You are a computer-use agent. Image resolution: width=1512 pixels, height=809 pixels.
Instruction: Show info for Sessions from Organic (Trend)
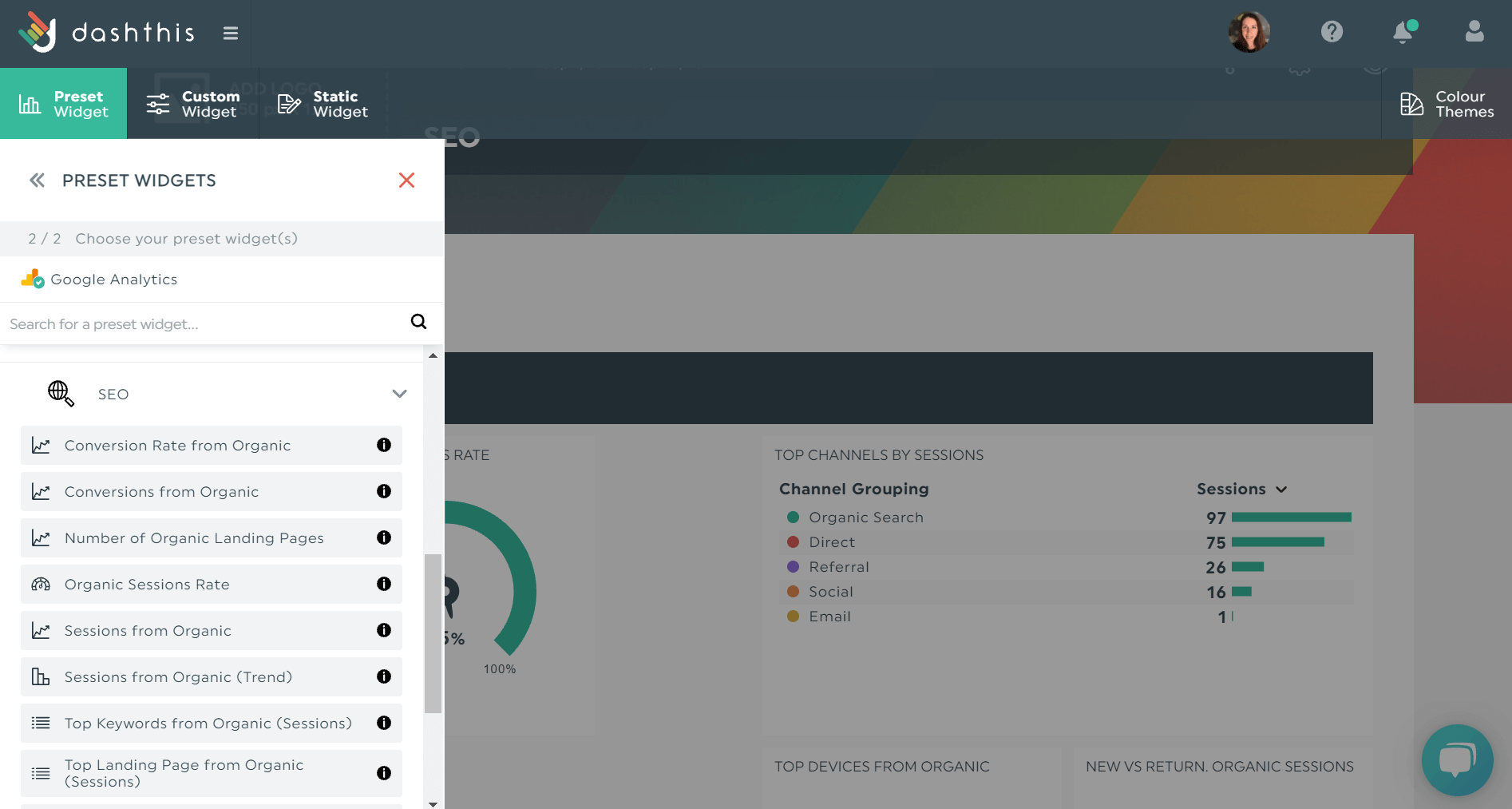[x=384, y=676]
